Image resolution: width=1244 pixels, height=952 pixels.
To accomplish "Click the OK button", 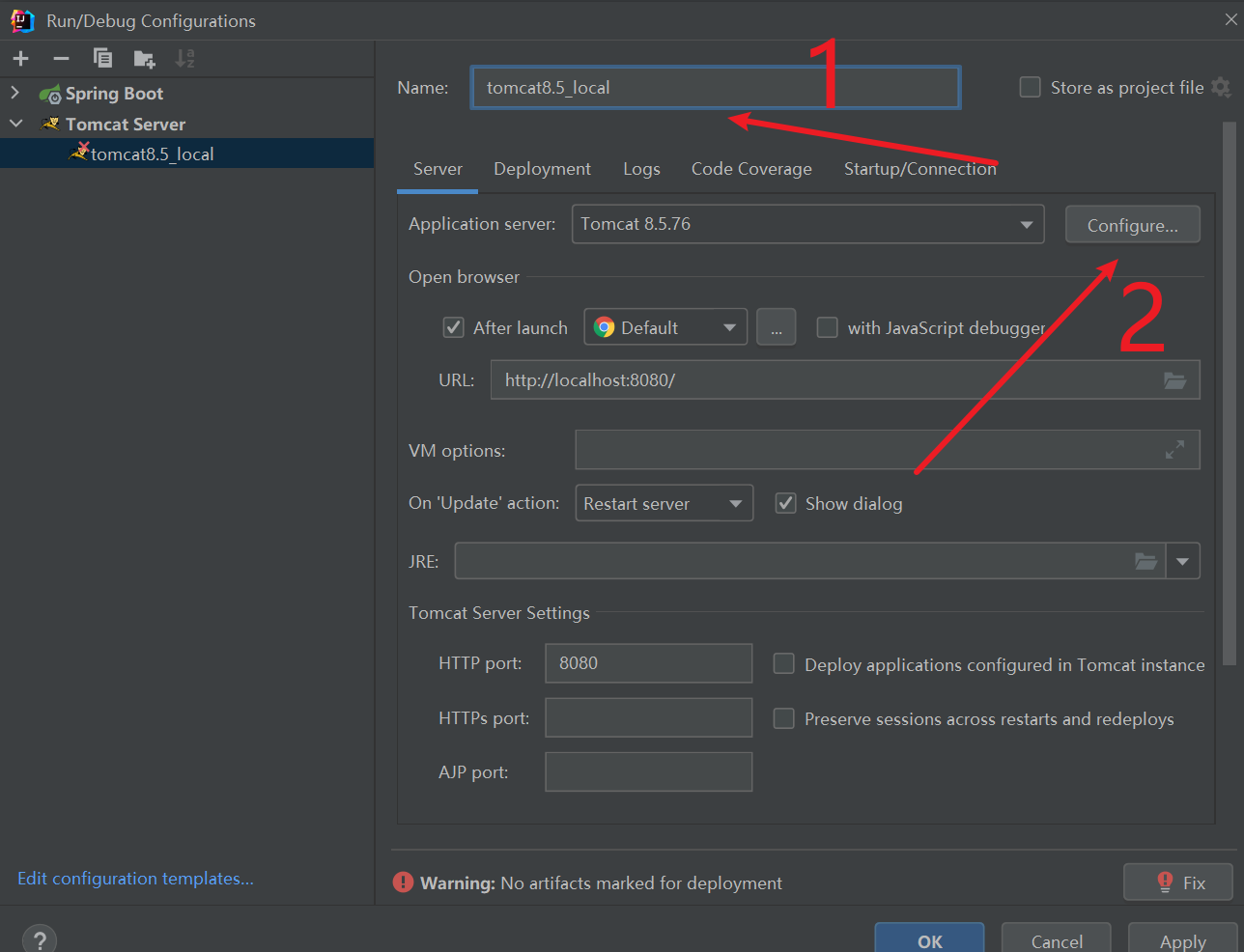I will 929,939.
